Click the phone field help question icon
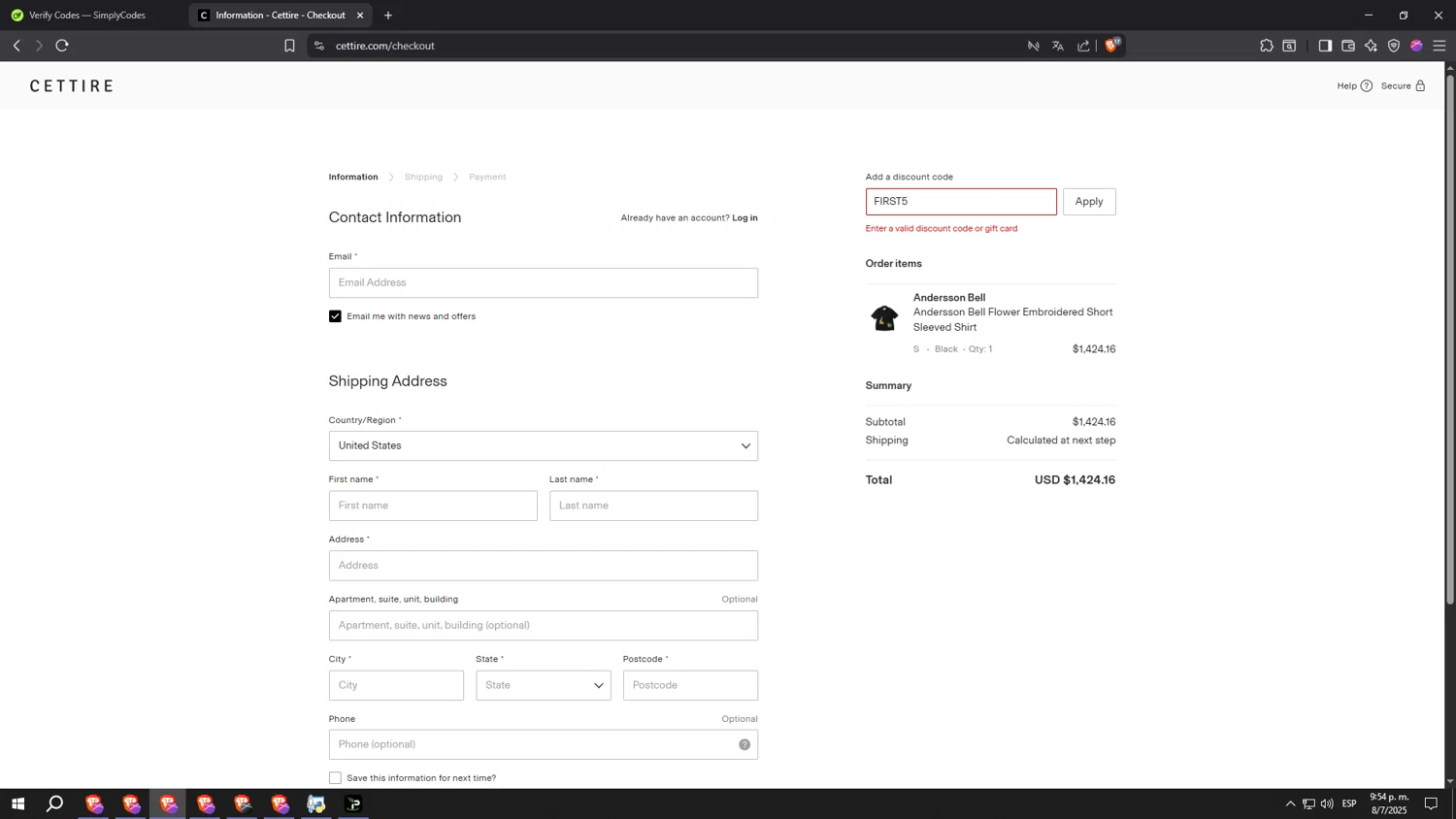The height and width of the screenshot is (819, 1456). pos(745,744)
